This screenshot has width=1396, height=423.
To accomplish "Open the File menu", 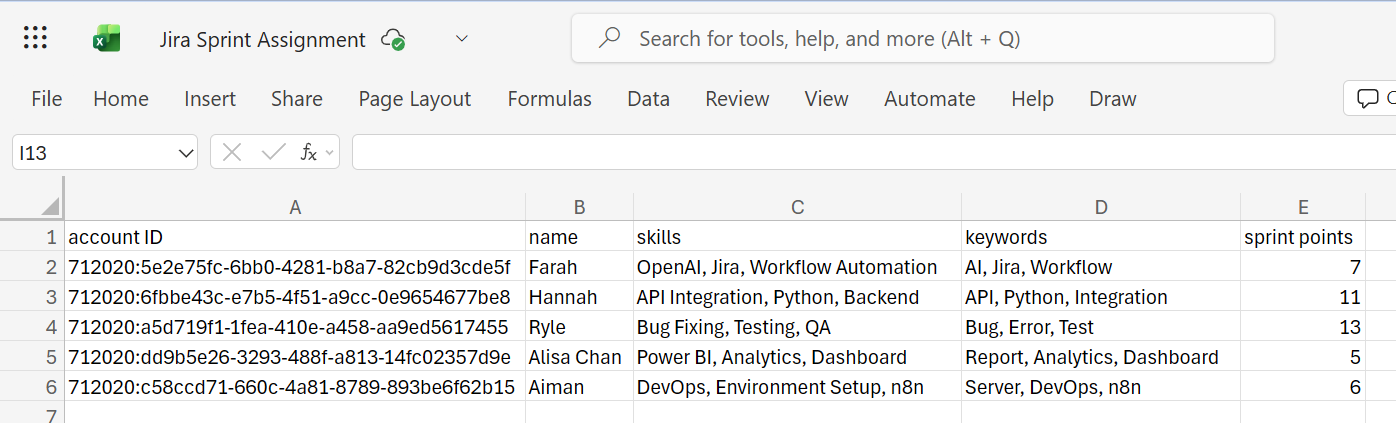I will pos(47,99).
